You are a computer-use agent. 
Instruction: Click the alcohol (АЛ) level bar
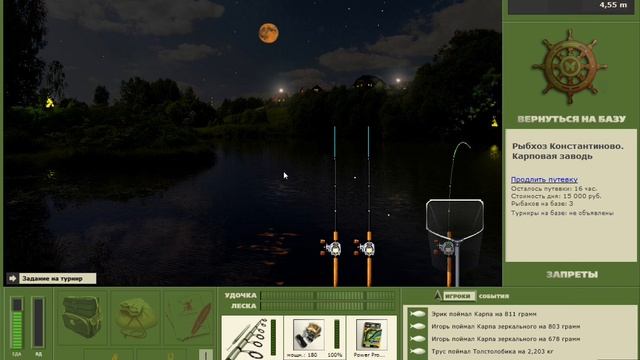[x=38, y=322]
